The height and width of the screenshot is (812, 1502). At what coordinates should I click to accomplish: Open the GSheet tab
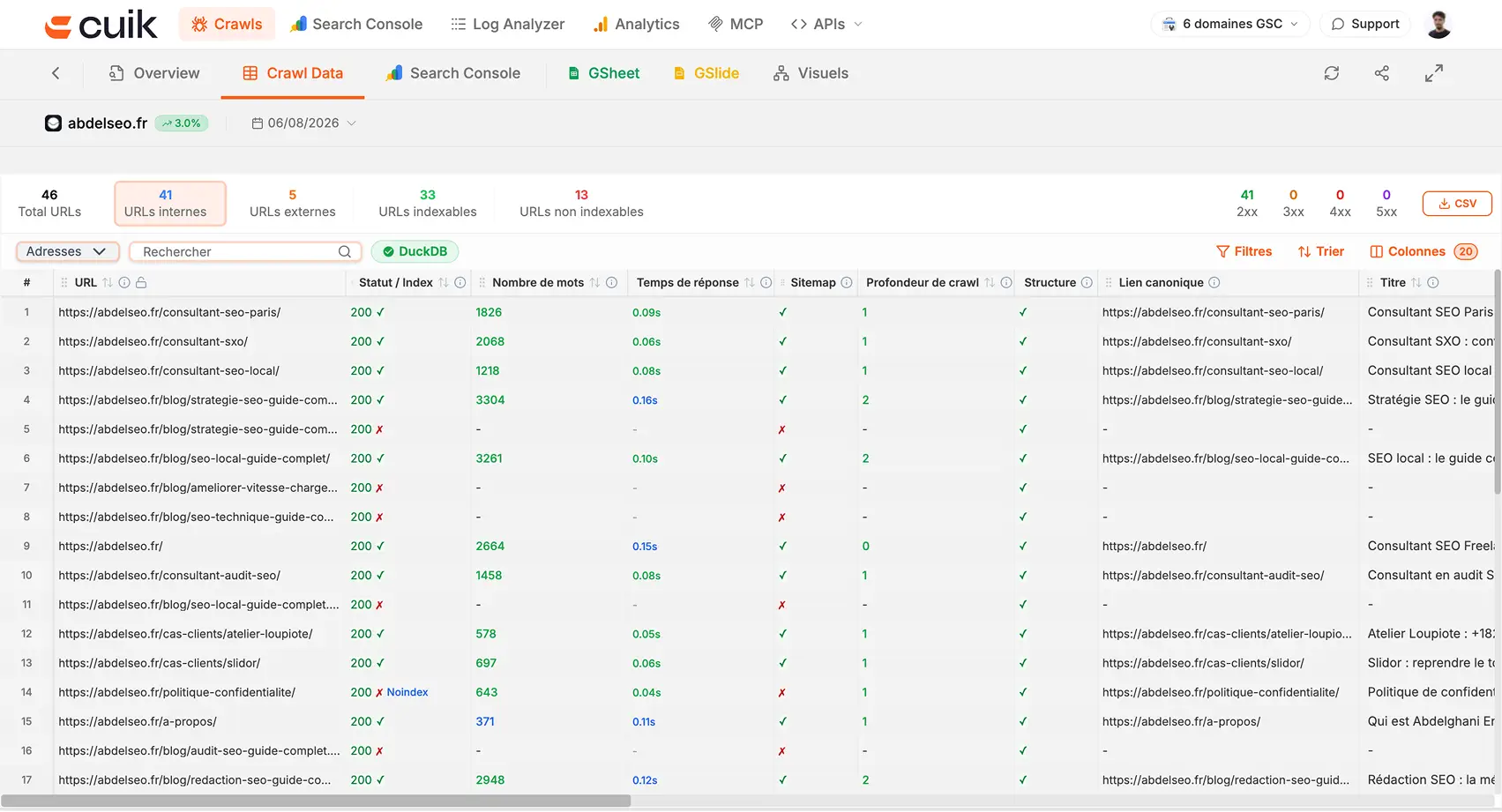(x=604, y=73)
